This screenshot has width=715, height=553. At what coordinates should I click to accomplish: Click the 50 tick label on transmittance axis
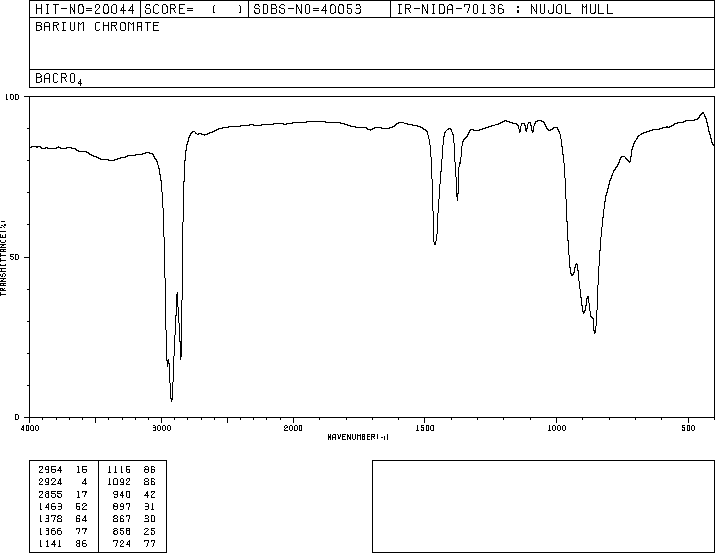pos(15,257)
